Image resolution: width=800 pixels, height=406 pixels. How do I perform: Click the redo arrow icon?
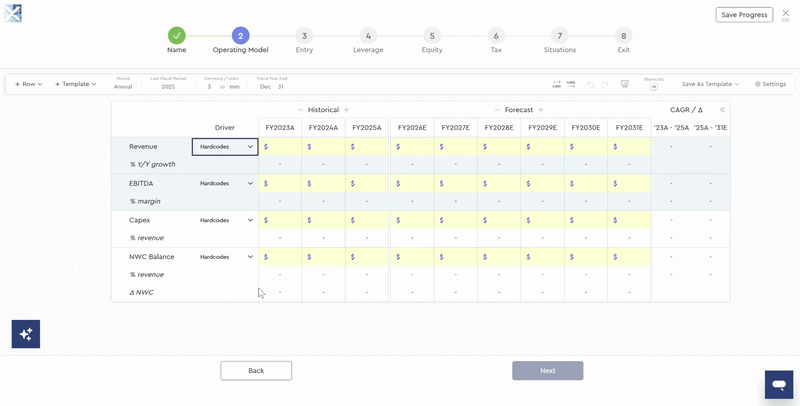[605, 84]
